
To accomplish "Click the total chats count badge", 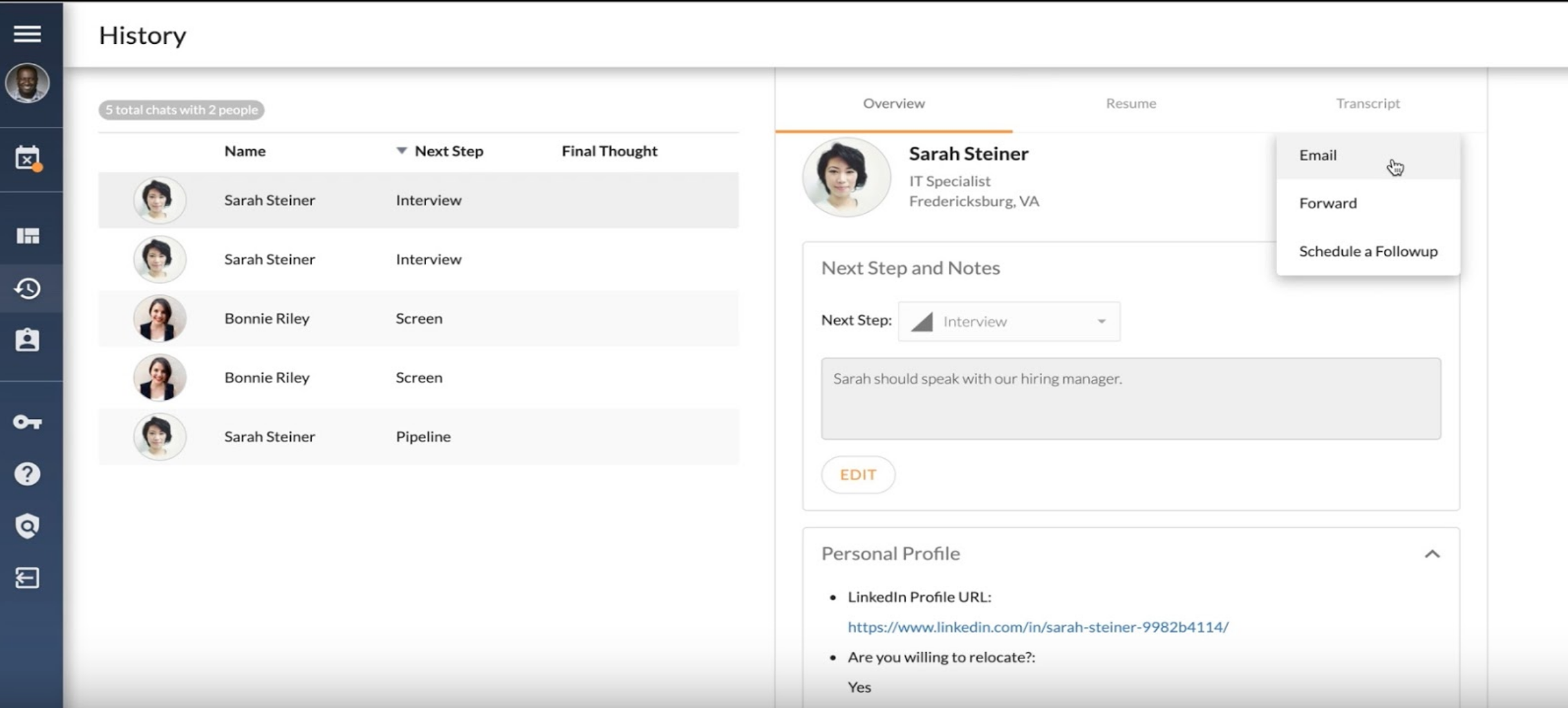I will click(x=182, y=110).
